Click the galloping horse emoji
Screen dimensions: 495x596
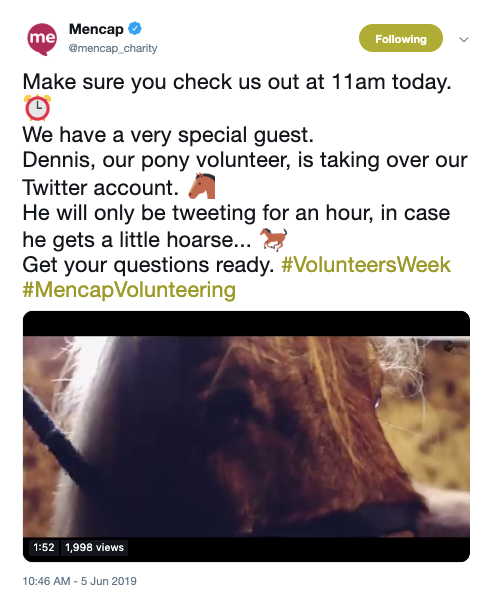click(x=273, y=239)
